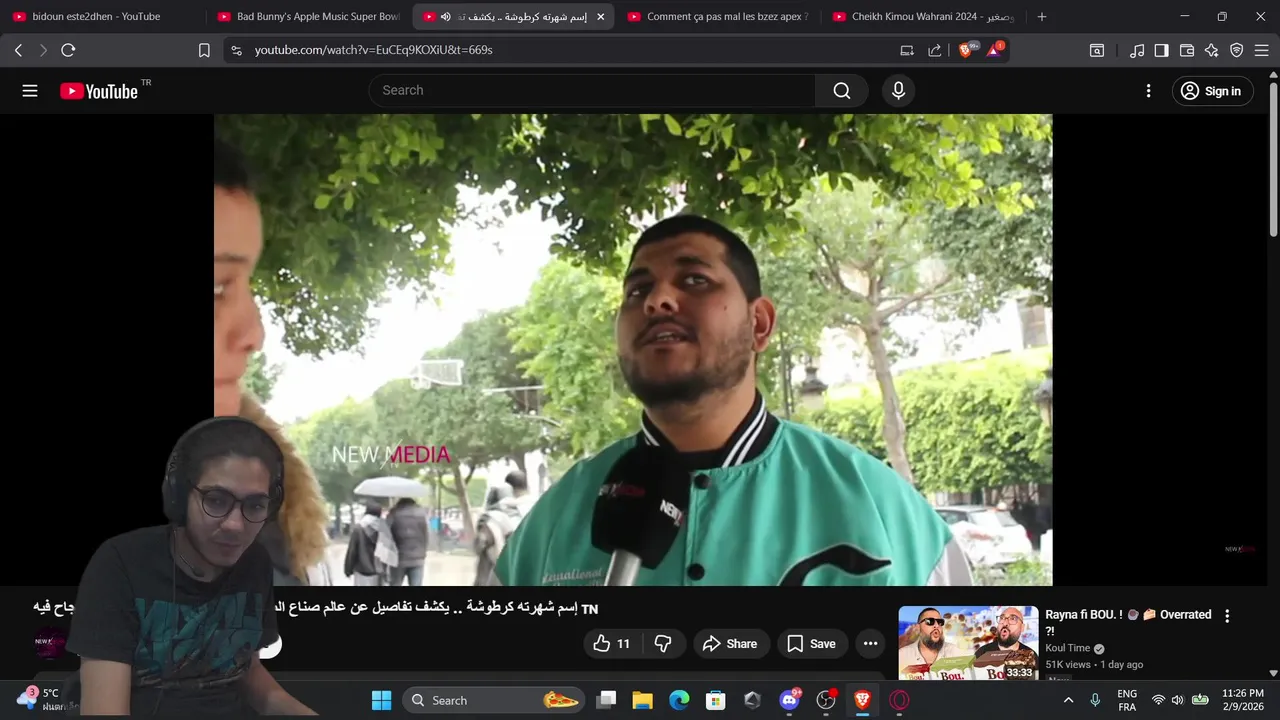
Task: Close the active YouTube video tab
Action: point(600,17)
